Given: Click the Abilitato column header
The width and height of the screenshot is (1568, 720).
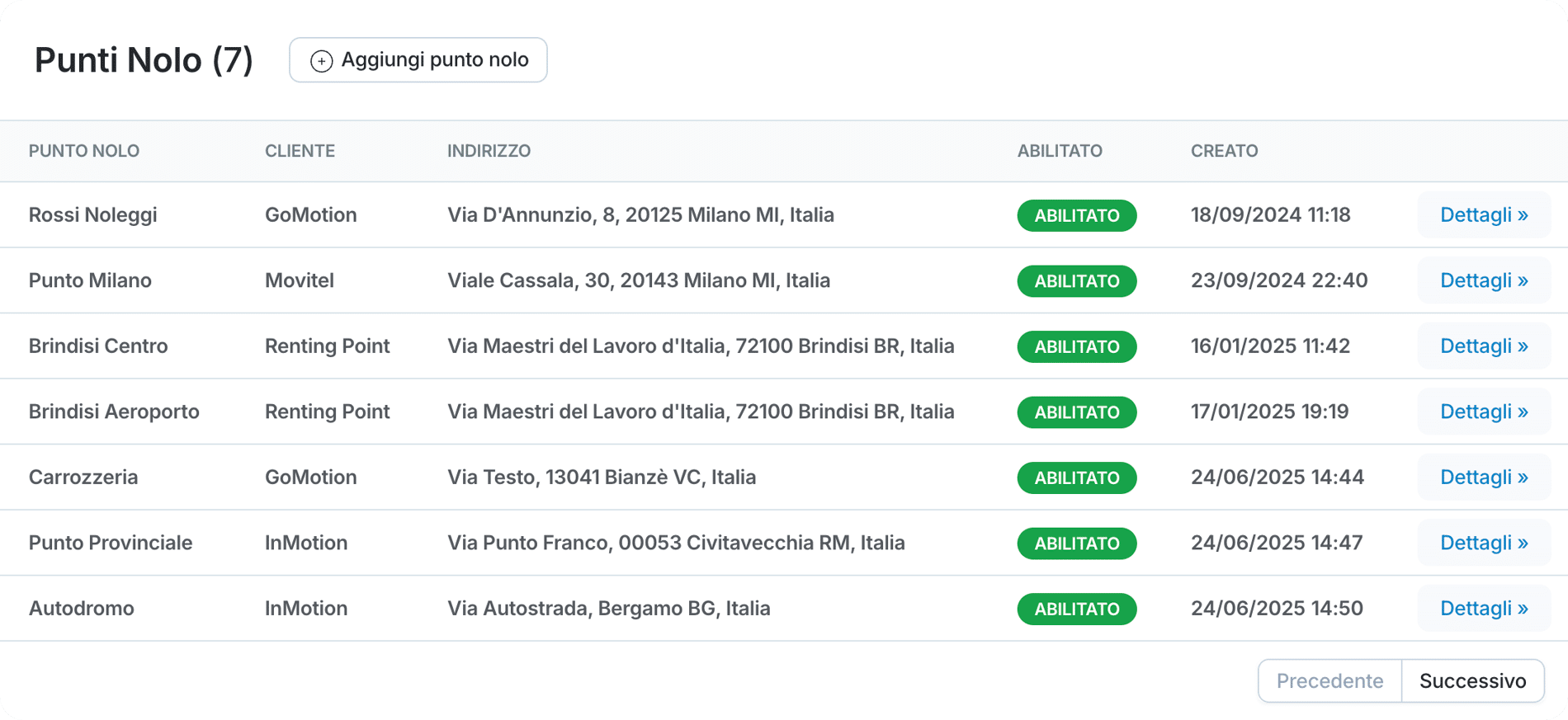Looking at the screenshot, I should click(x=1060, y=151).
